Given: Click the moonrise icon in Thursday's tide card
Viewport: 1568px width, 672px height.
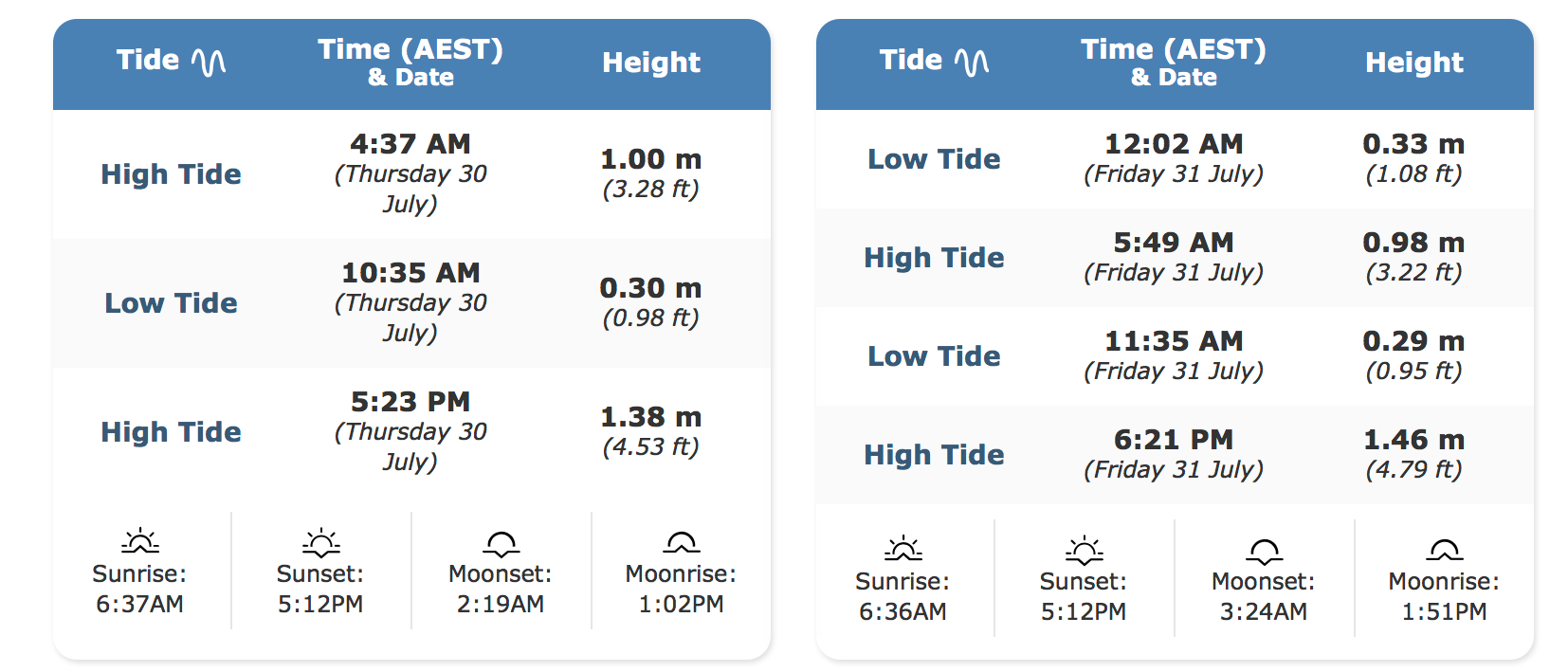Looking at the screenshot, I should pyautogui.click(x=681, y=542).
